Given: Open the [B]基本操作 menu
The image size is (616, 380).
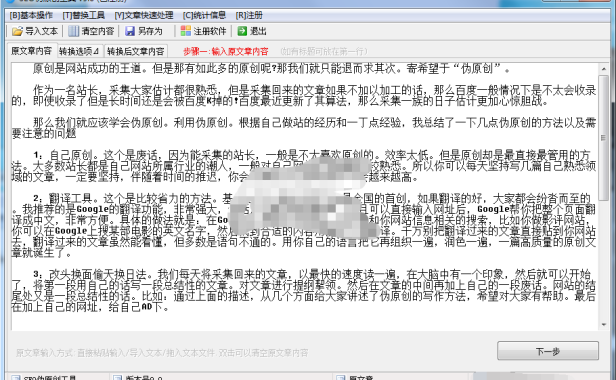Looking at the screenshot, I should (x=31, y=15).
